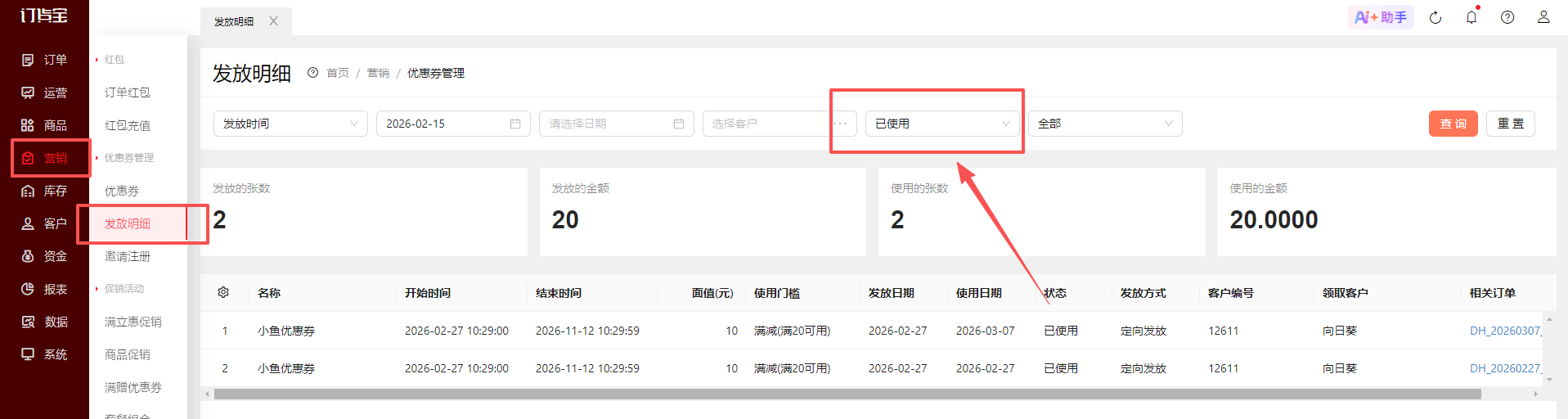This screenshot has width=1568, height=419.
Task: Click the 使用的金额 value 20.0000
Action: [x=1274, y=219]
